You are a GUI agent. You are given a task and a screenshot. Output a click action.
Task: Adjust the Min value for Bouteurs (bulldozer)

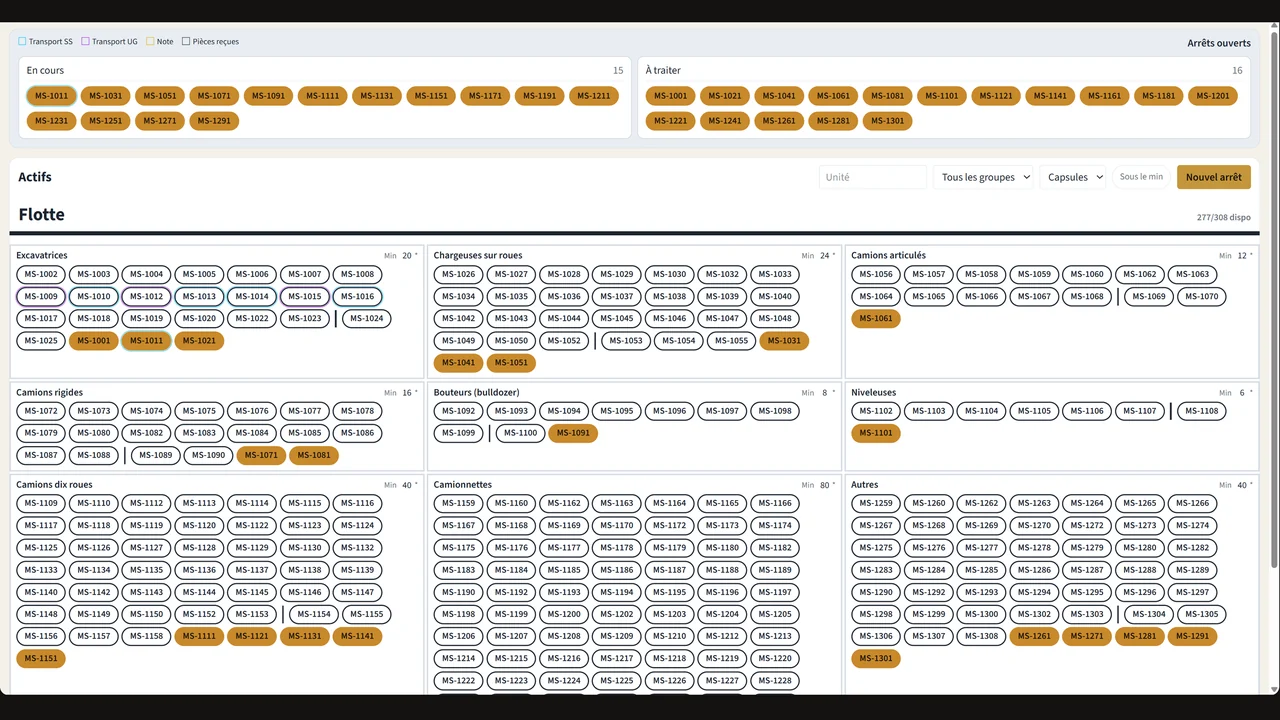[827, 393]
